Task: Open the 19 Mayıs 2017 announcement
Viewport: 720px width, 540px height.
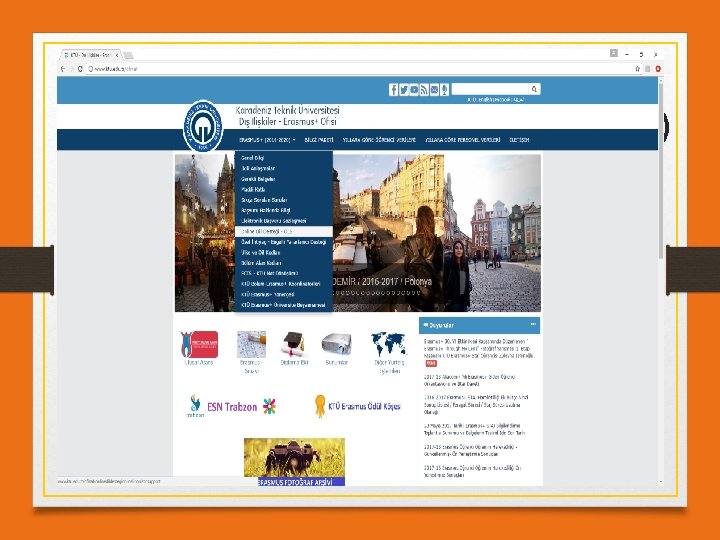Action: pyautogui.click(x=474, y=429)
